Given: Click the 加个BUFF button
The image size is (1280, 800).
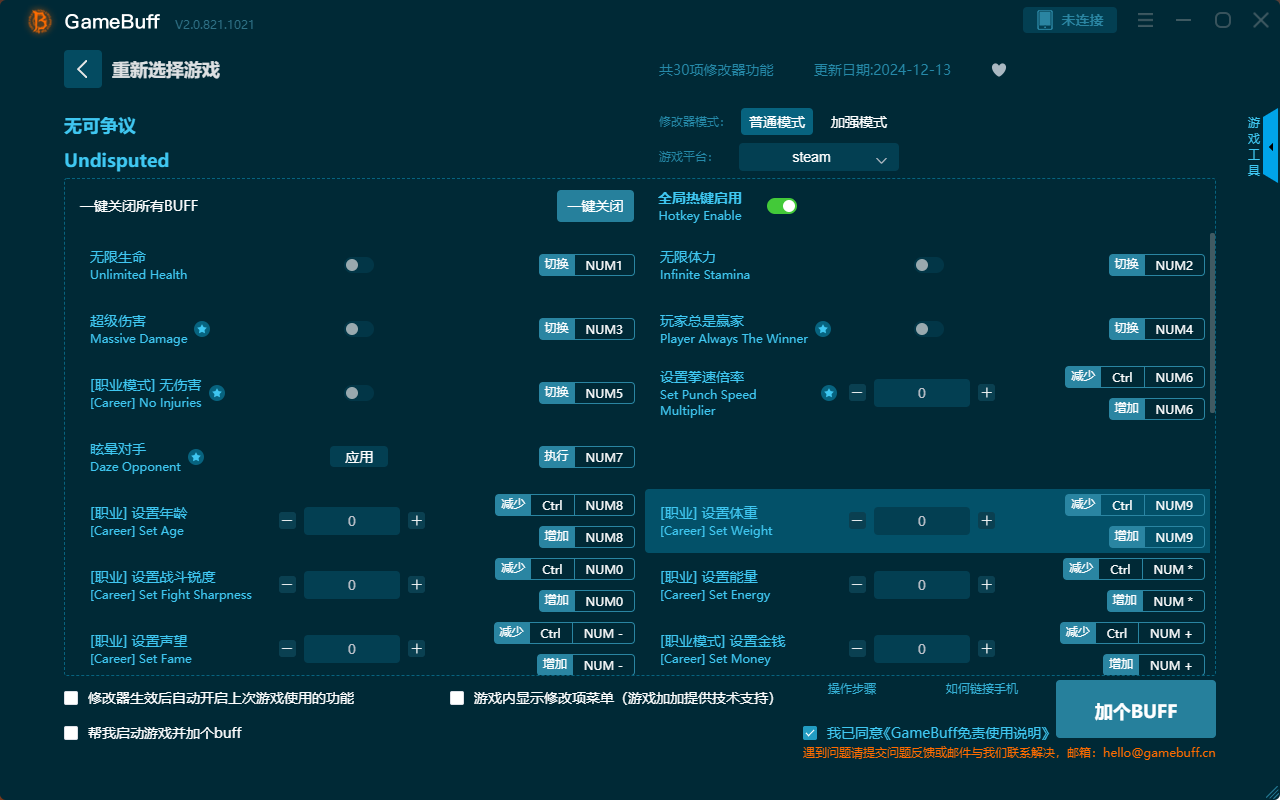Looking at the screenshot, I should point(1135,709).
